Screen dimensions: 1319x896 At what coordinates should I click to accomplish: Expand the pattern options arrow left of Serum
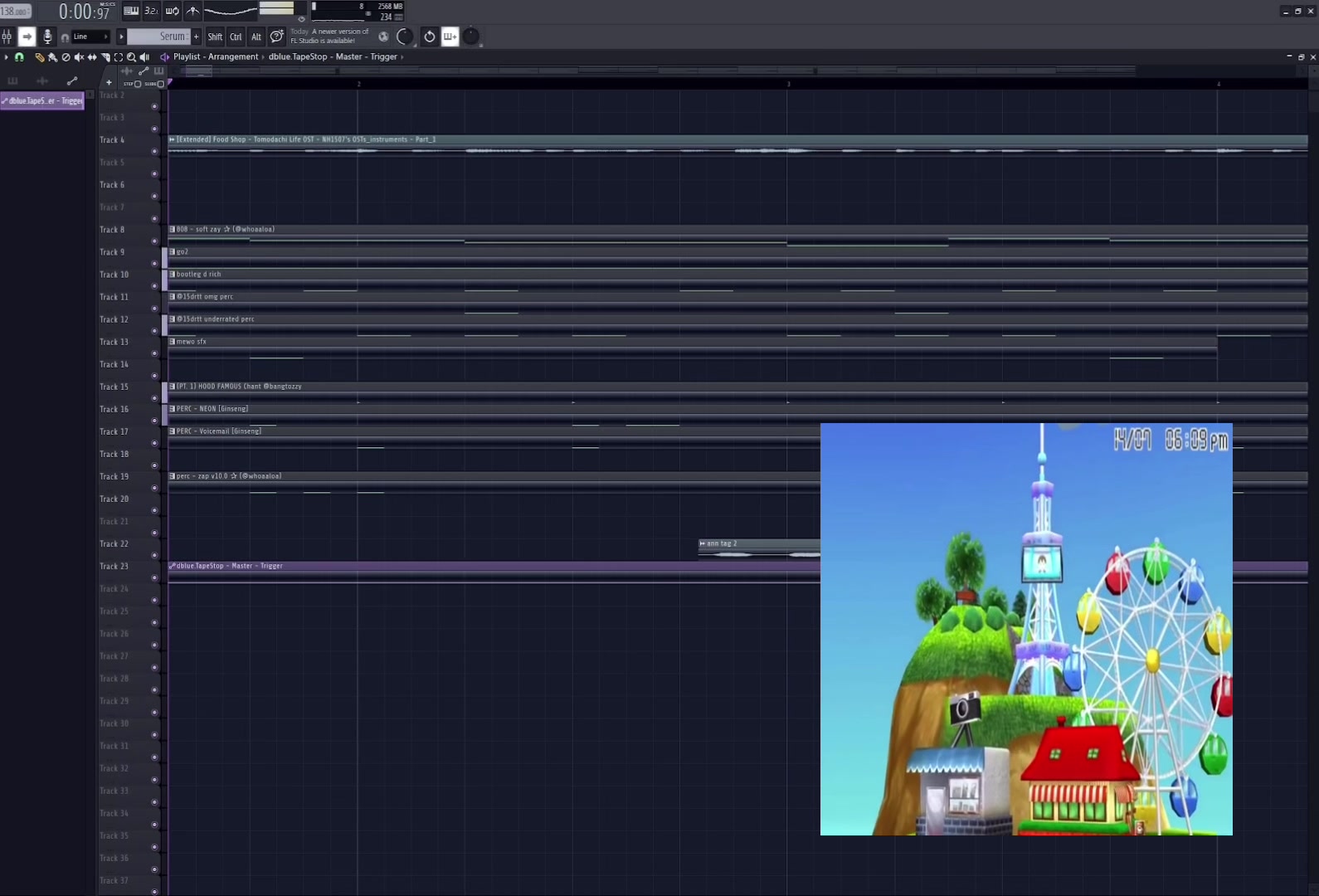[121, 37]
